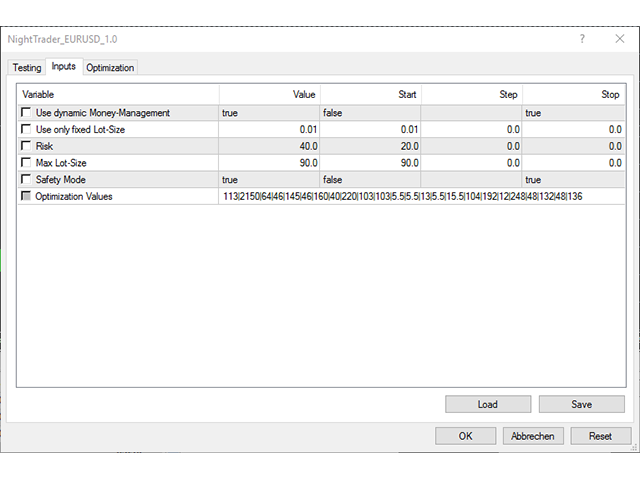Image resolution: width=640 pixels, height=480 pixels.
Task: Edit the Optimization Values string field
Action: click(422, 196)
